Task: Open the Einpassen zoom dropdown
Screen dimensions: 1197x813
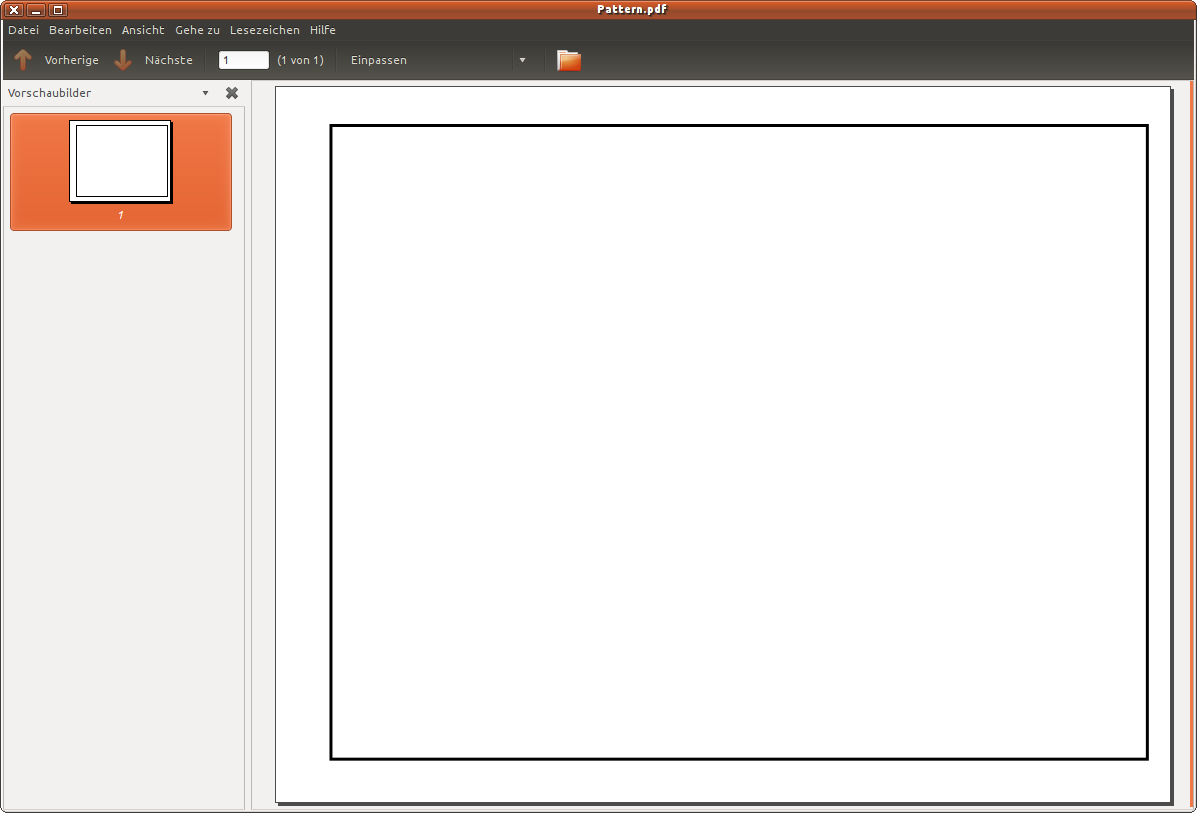Action: (x=522, y=60)
